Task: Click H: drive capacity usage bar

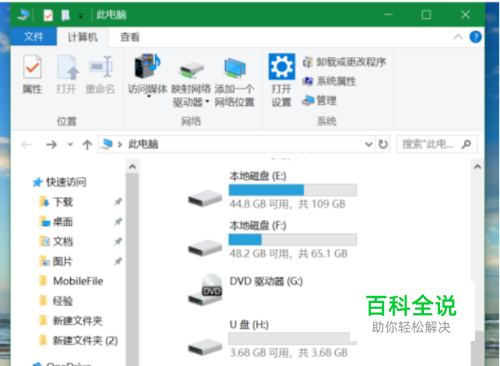Action: click(x=293, y=338)
